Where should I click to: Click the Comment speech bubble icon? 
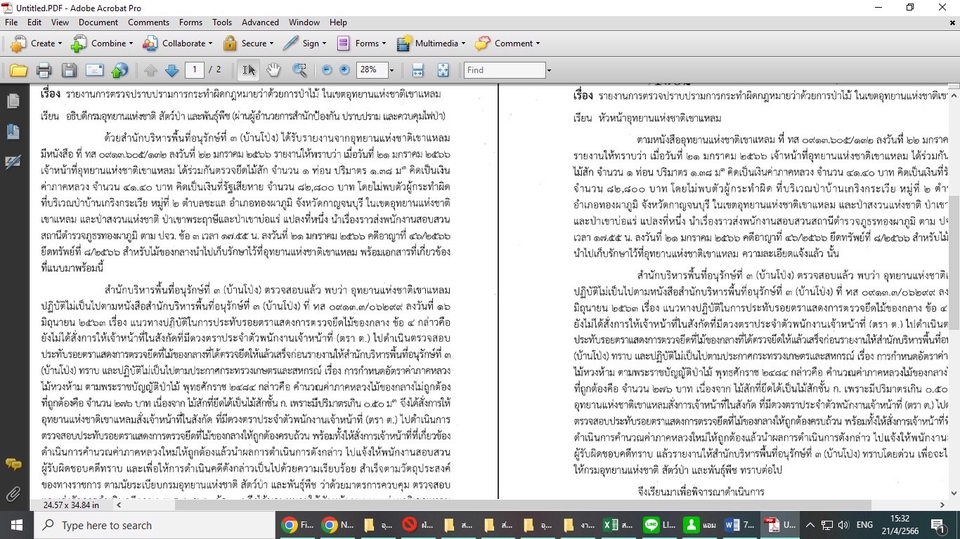coord(482,43)
